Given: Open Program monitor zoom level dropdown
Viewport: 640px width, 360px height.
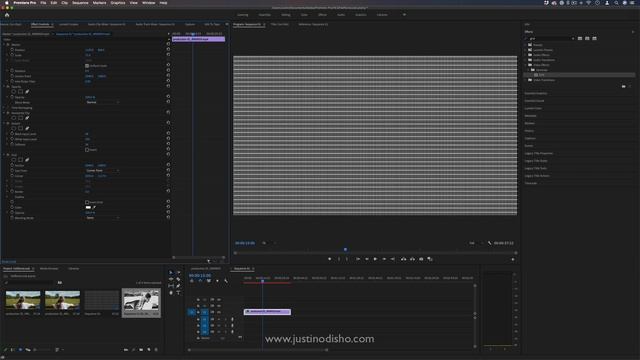Looking at the screenshot, I should tap(269, 243).
